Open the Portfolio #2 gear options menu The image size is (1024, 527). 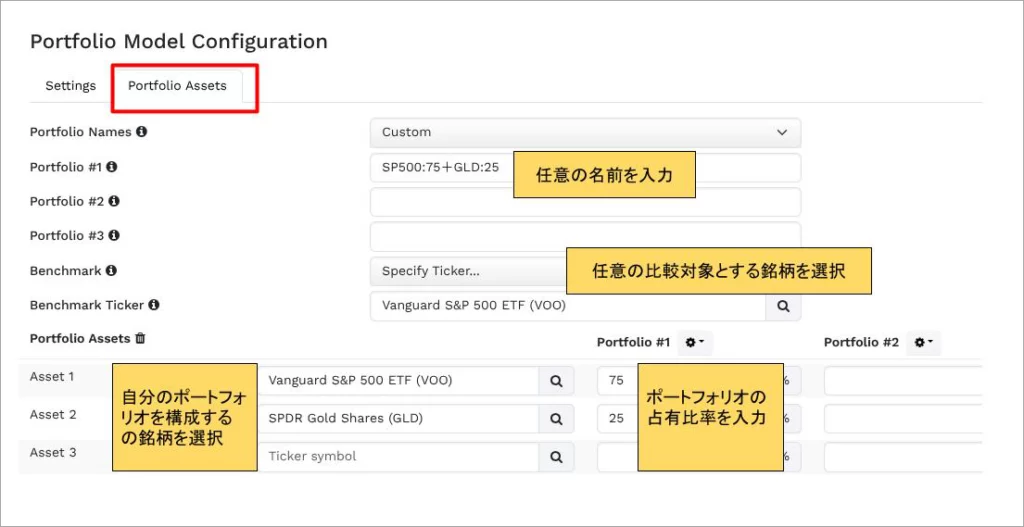921,343
